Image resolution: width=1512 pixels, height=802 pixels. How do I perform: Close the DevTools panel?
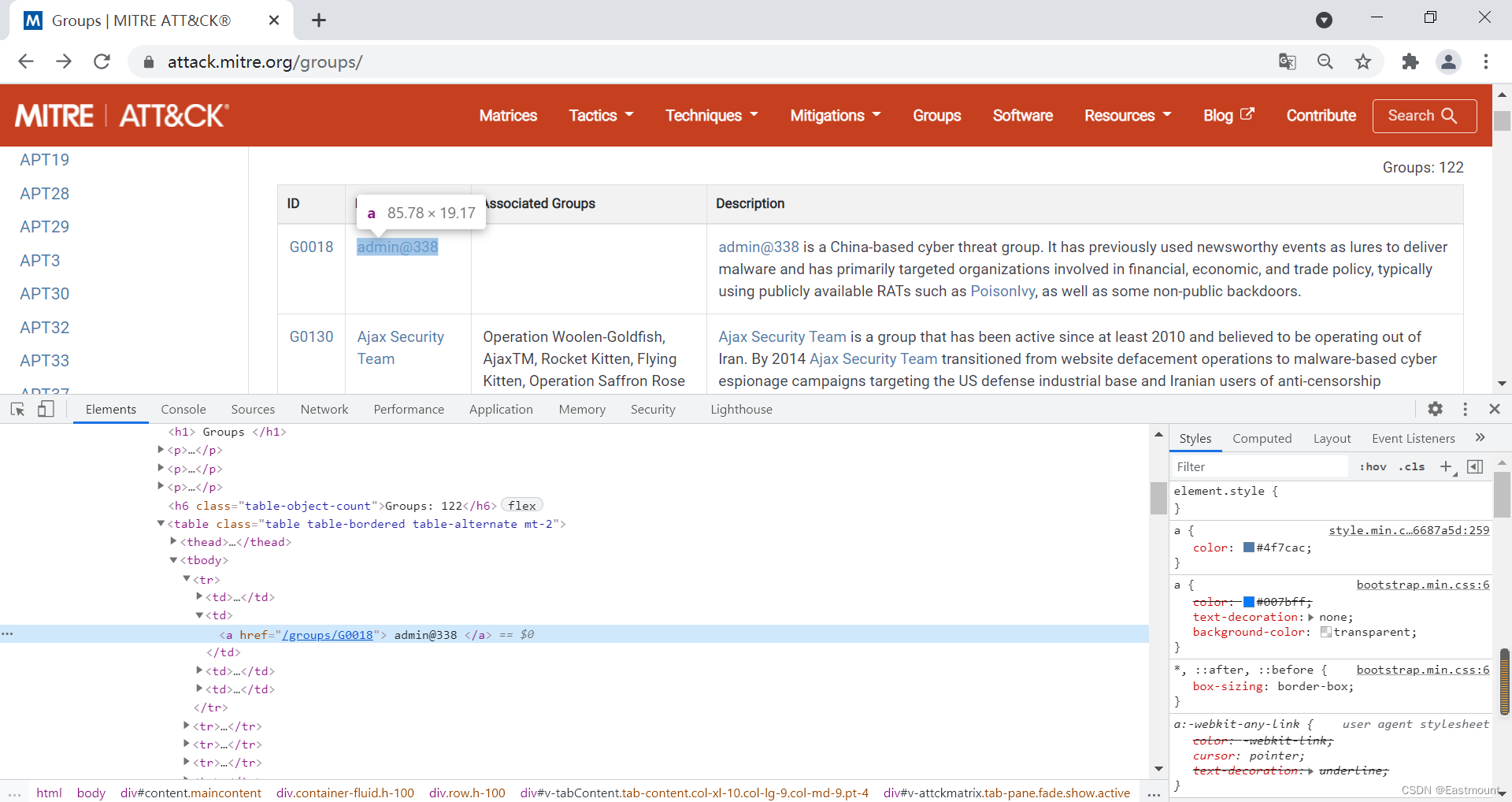click(1495, 409)
